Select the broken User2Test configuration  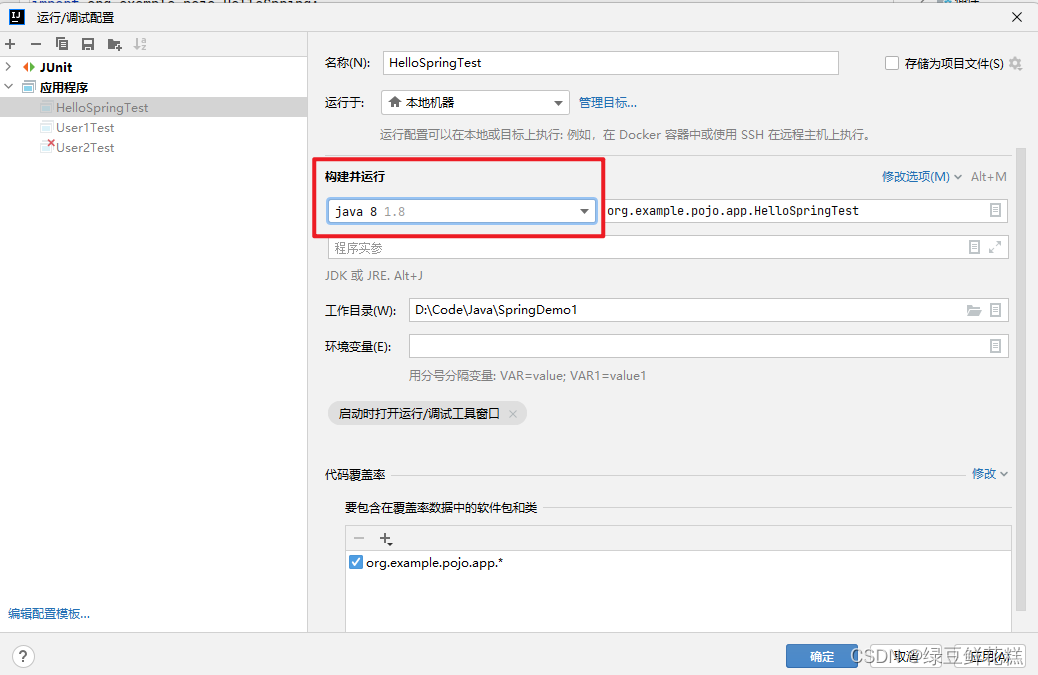coord(86,147)
